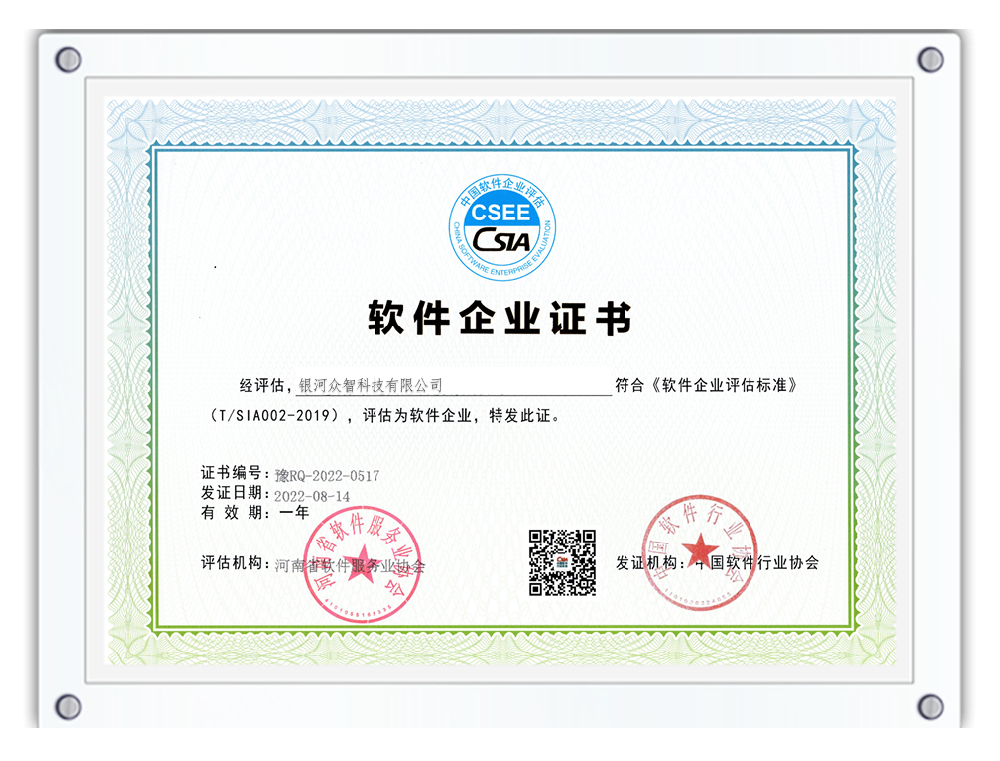This screenshot has height=761, width=1000.
Task: Click the red Henan software association seal
Action: 362,564
